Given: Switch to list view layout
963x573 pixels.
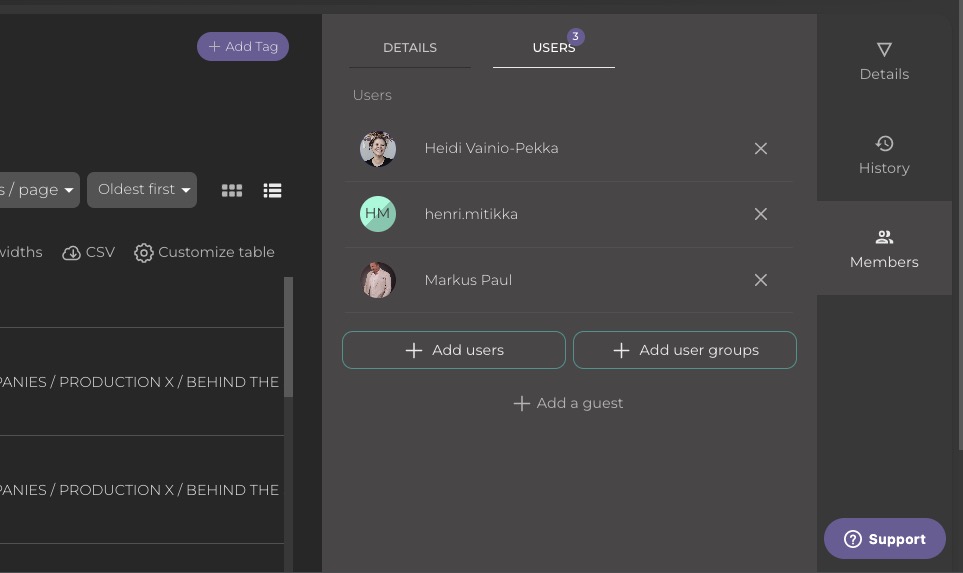Looking at the screenshot, I should 272,190.
